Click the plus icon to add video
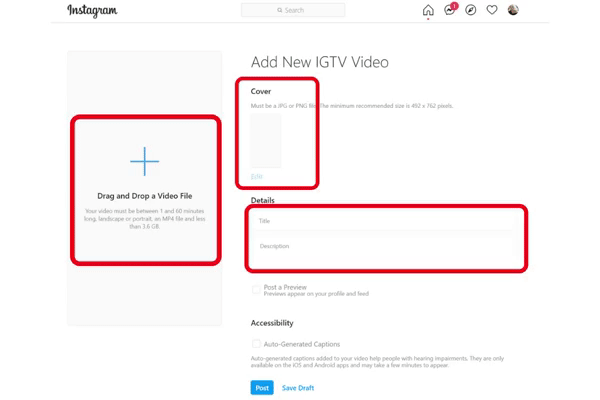This screenshot has height=400, width=600. coord(145,161)
